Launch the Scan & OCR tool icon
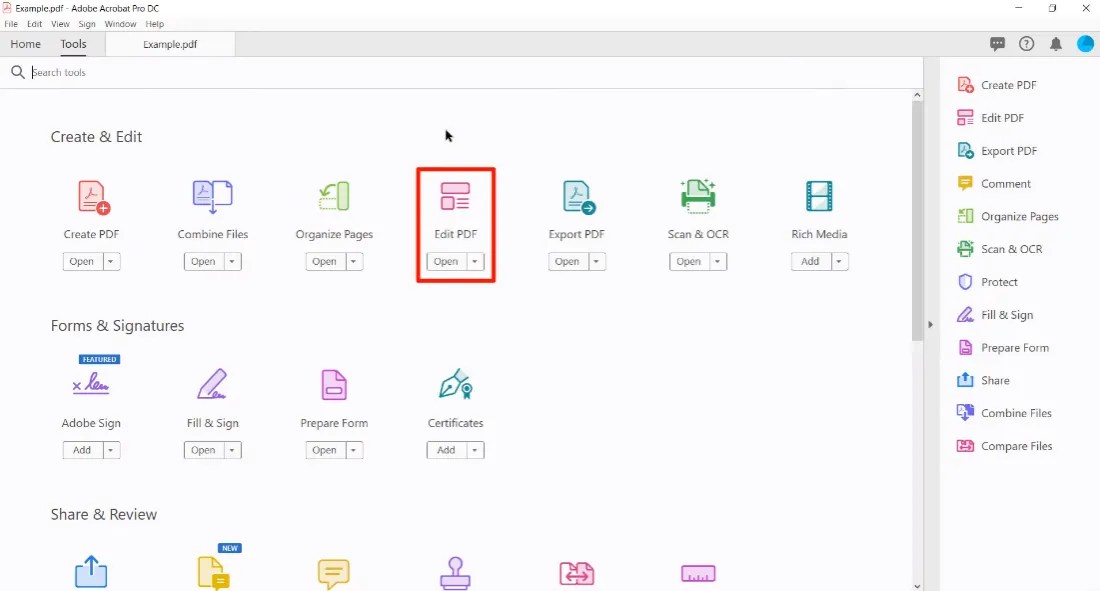The width and height of the screenshot is (1100, 591). [x=697, y=196]
